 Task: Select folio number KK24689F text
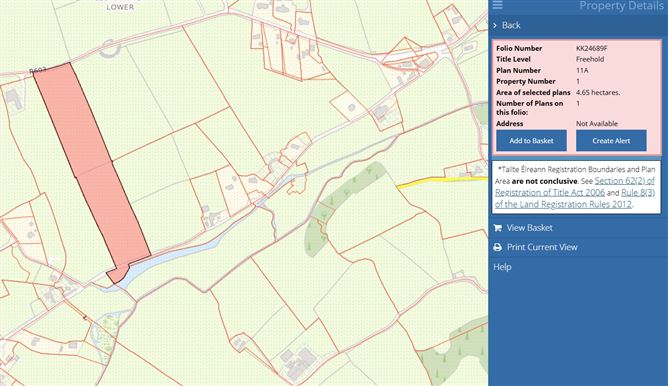pyautogui.click(x=592, y=48)
